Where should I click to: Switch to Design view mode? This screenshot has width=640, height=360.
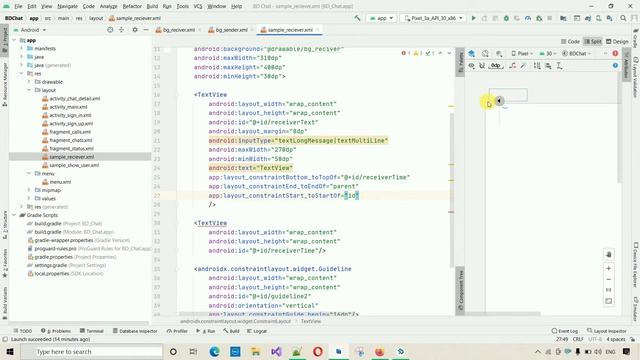click(x=617, y=41)
